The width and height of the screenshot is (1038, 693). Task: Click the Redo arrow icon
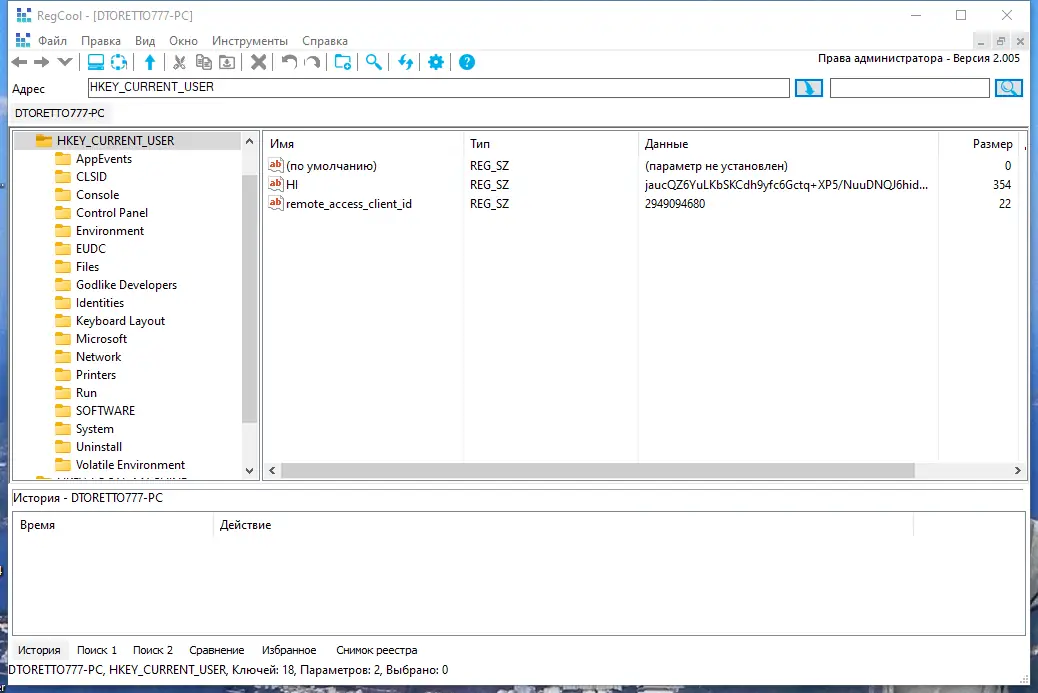tap(312, 62)
